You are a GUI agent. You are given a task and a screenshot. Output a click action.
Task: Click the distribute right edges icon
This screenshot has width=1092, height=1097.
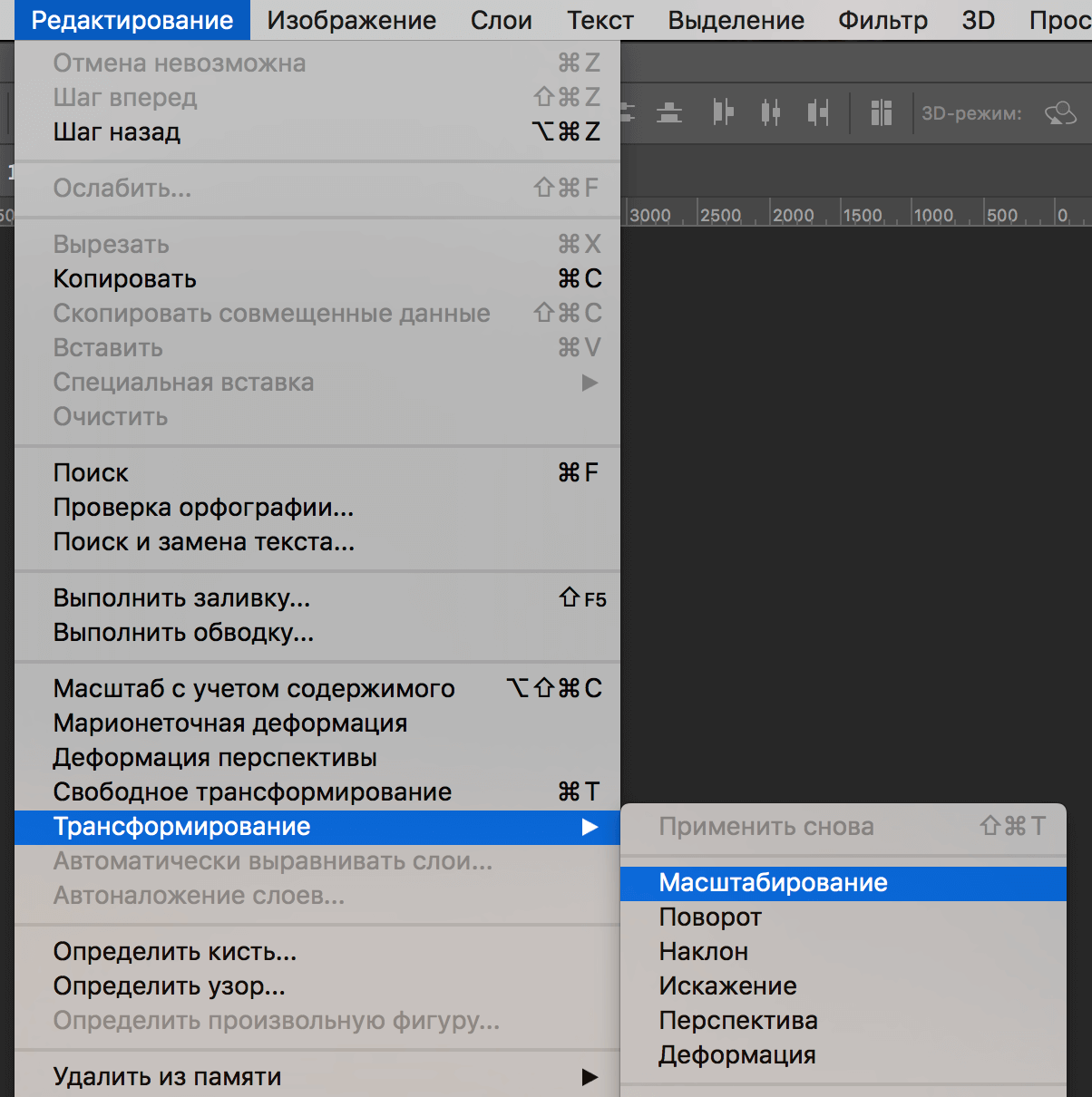coord(818,112)
